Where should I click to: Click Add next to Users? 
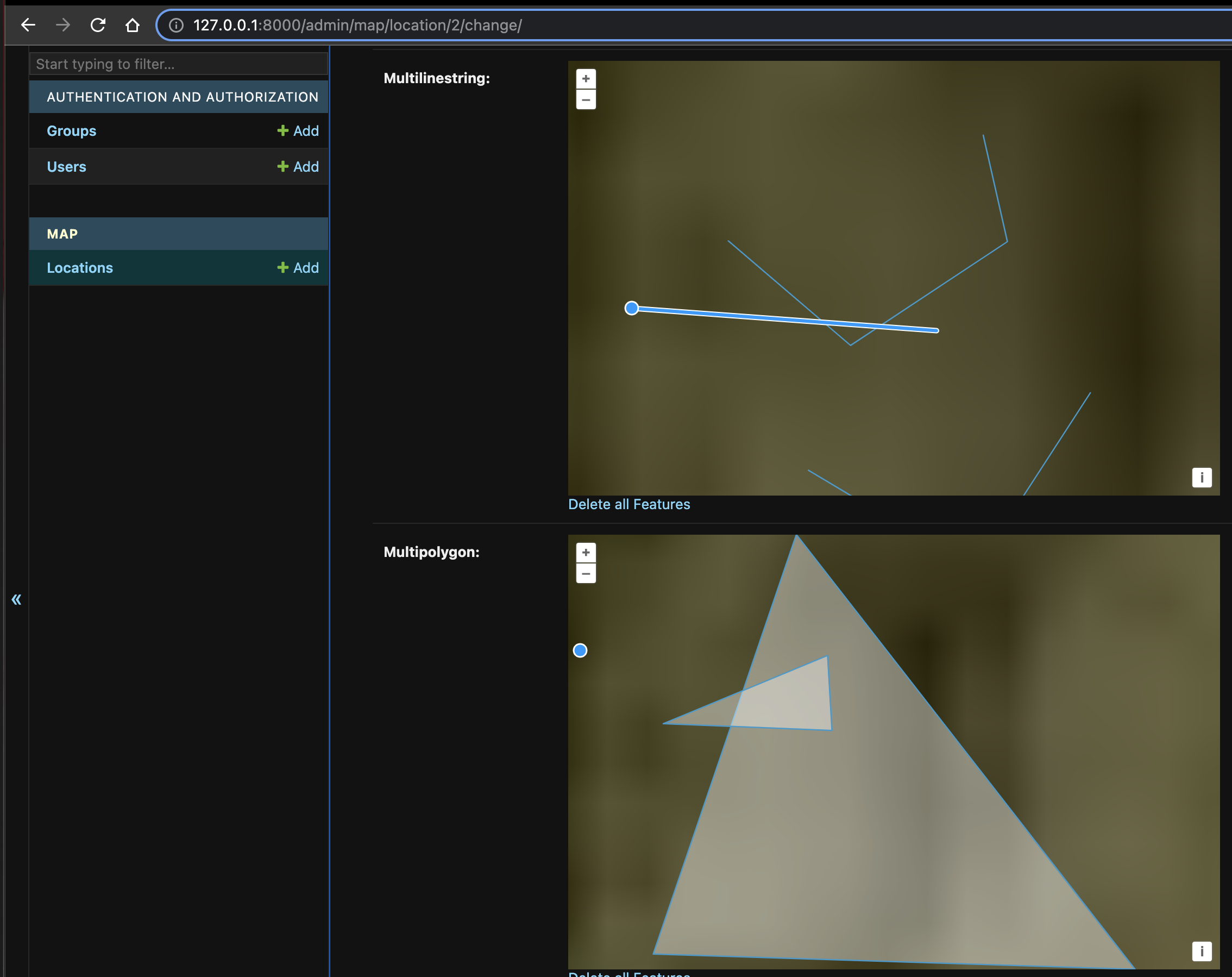click(298, 167)
